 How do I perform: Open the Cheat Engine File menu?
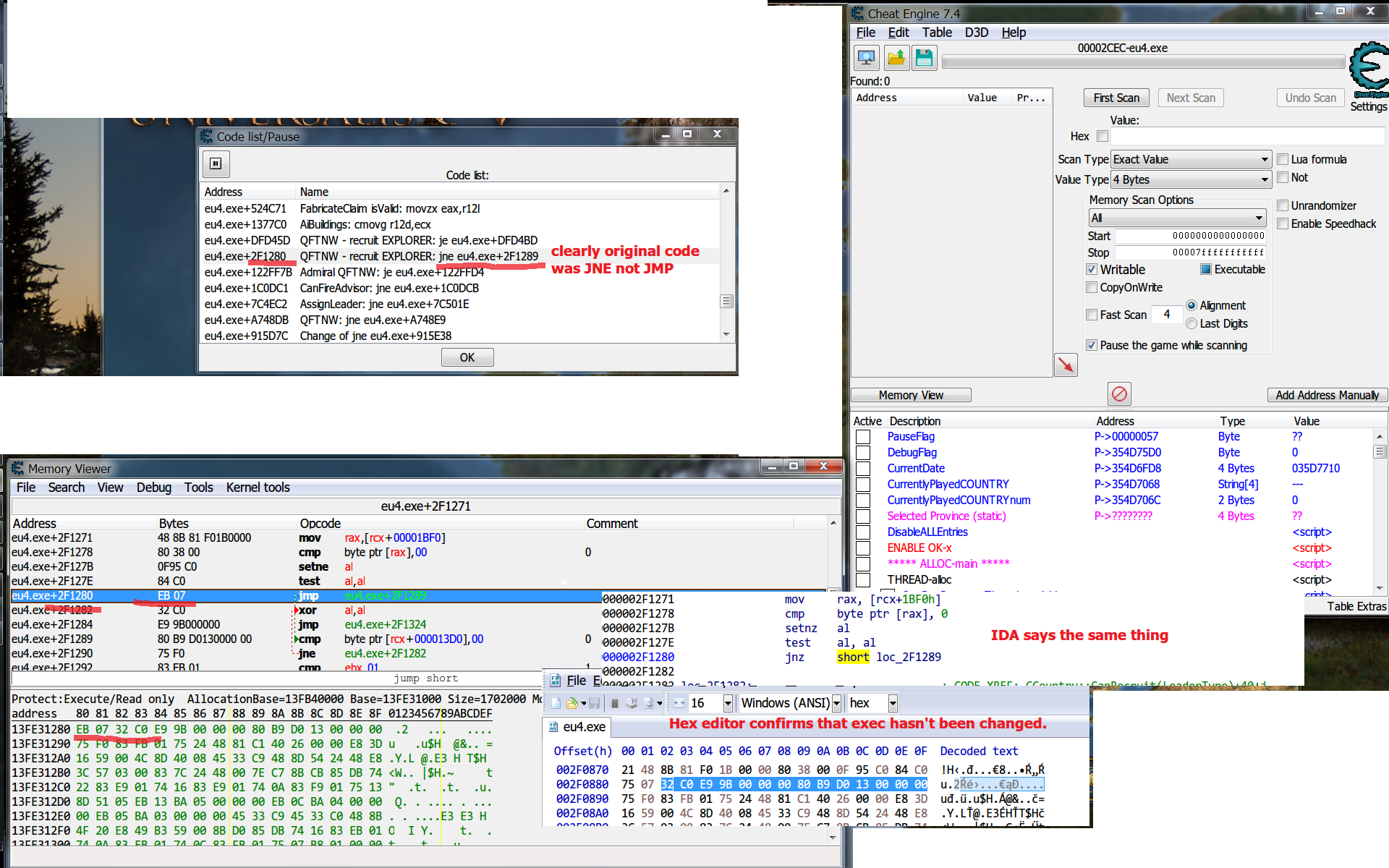pos(865,33)
